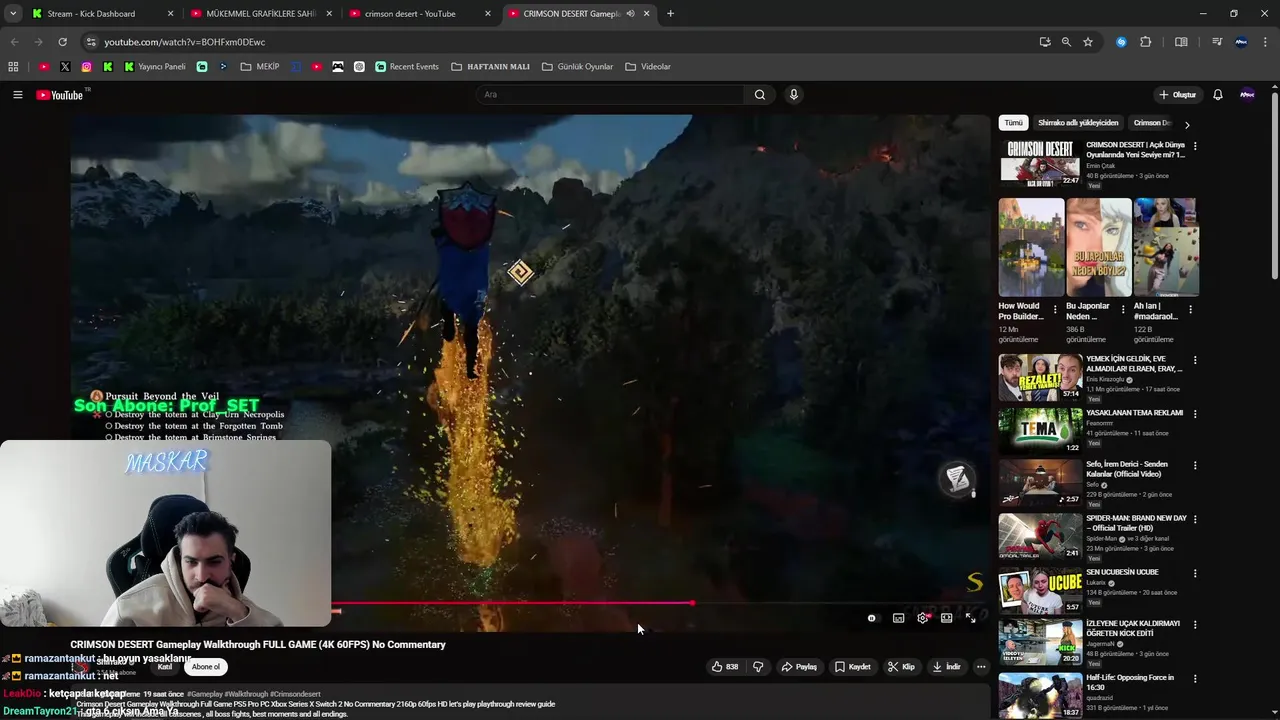1280x720 pixels.
Task: Open the install/cast icon in address bar
Action: (x=1045, y=42)
